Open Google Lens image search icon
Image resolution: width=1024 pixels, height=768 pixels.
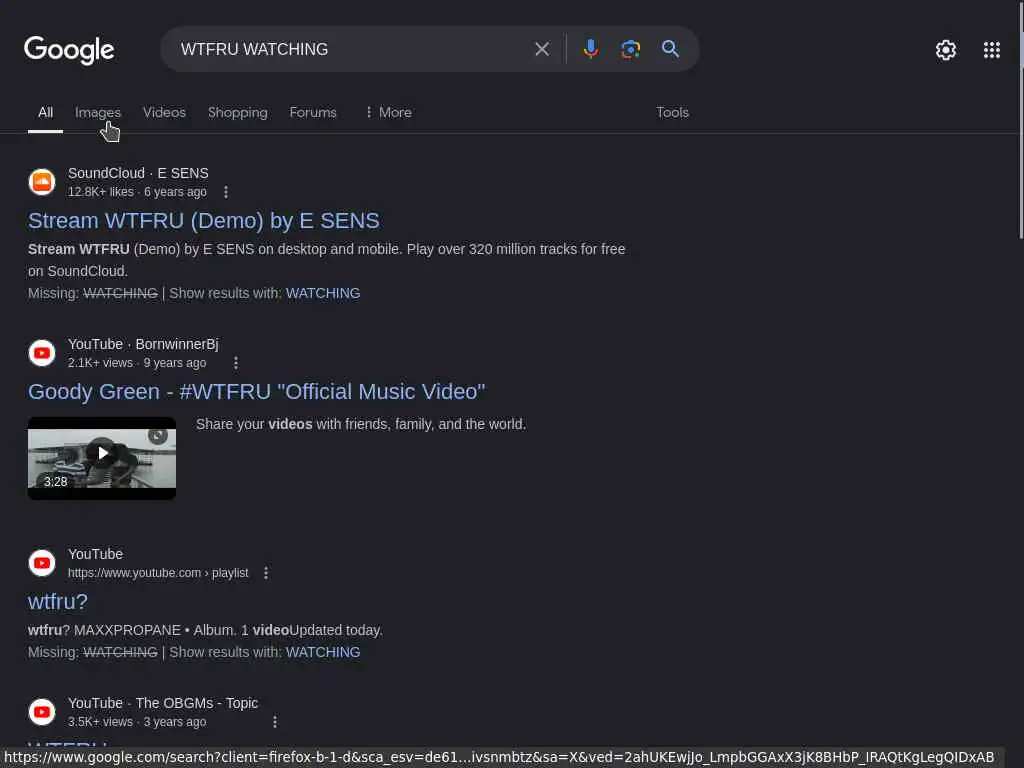(x=630, y=49)
